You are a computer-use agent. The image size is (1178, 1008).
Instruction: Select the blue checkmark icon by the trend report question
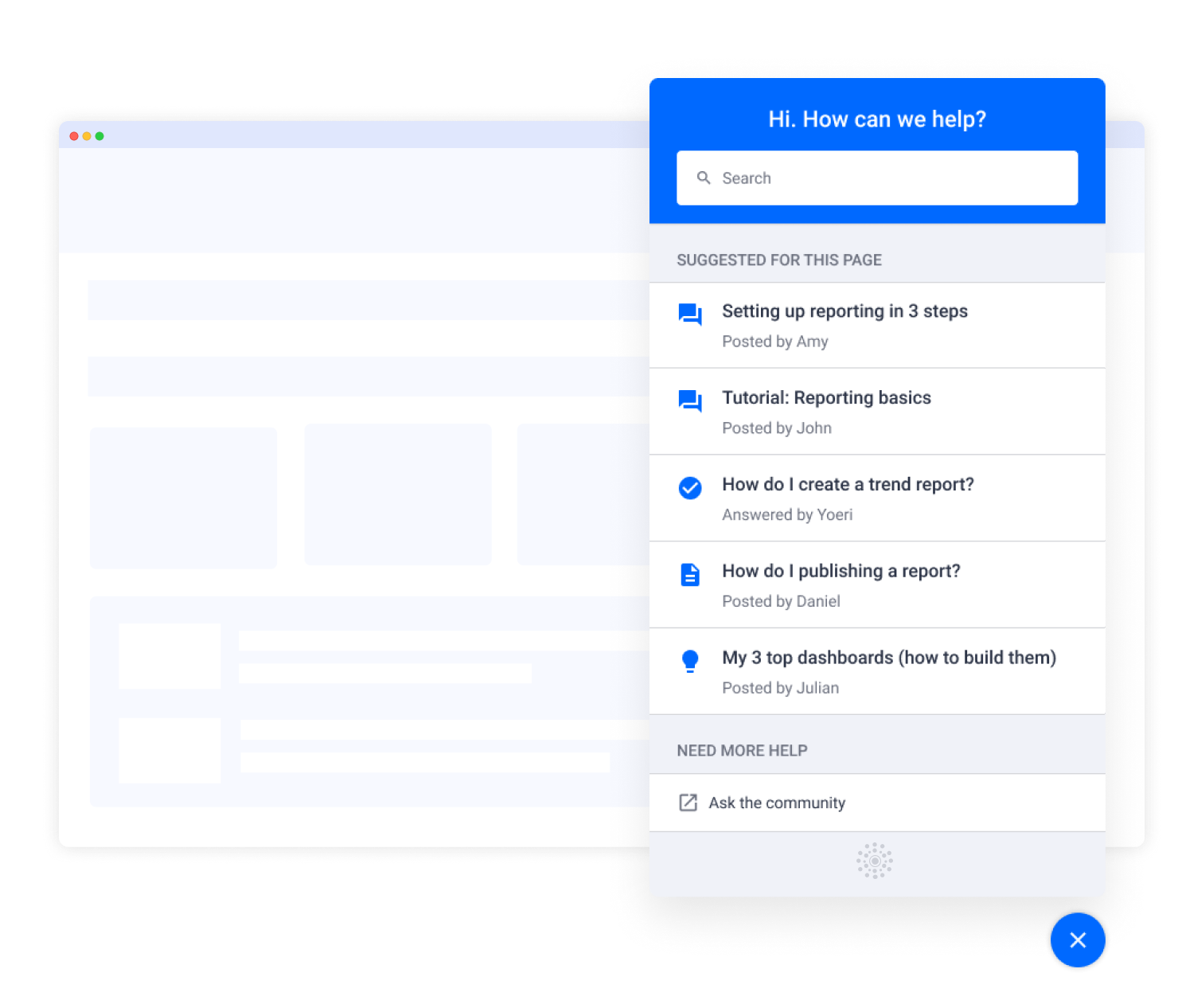tap(690, 488)
